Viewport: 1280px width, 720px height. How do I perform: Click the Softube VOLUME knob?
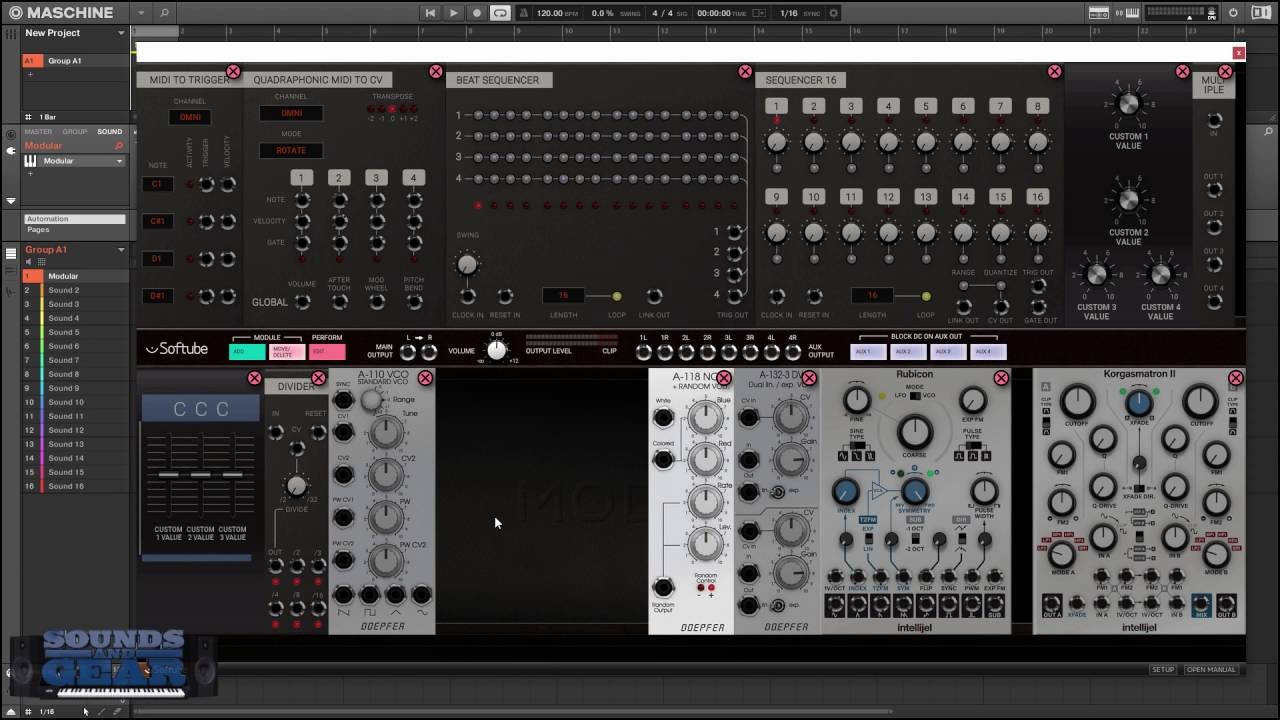click(x=497, y=351)
